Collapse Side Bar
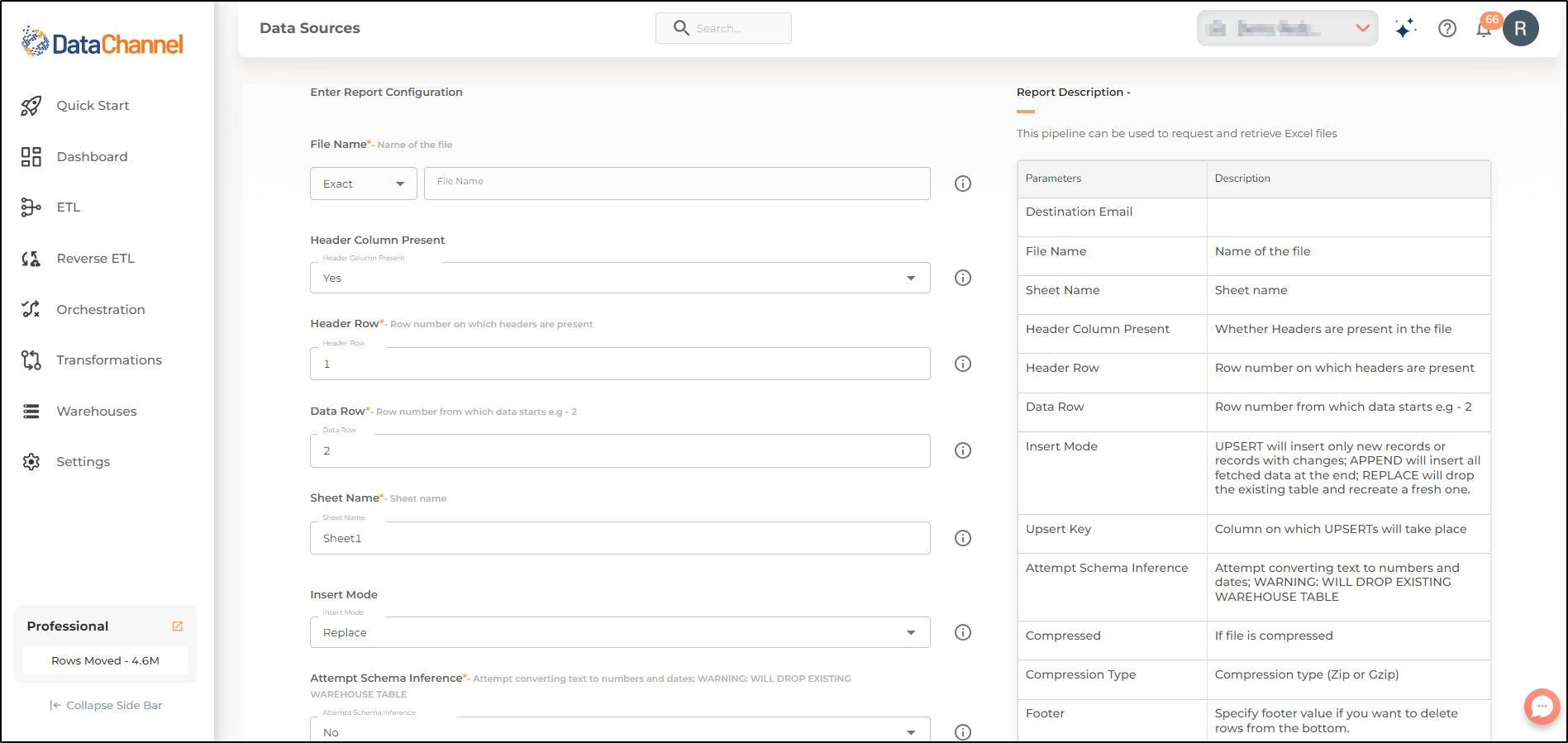 [x=106, y=705]
